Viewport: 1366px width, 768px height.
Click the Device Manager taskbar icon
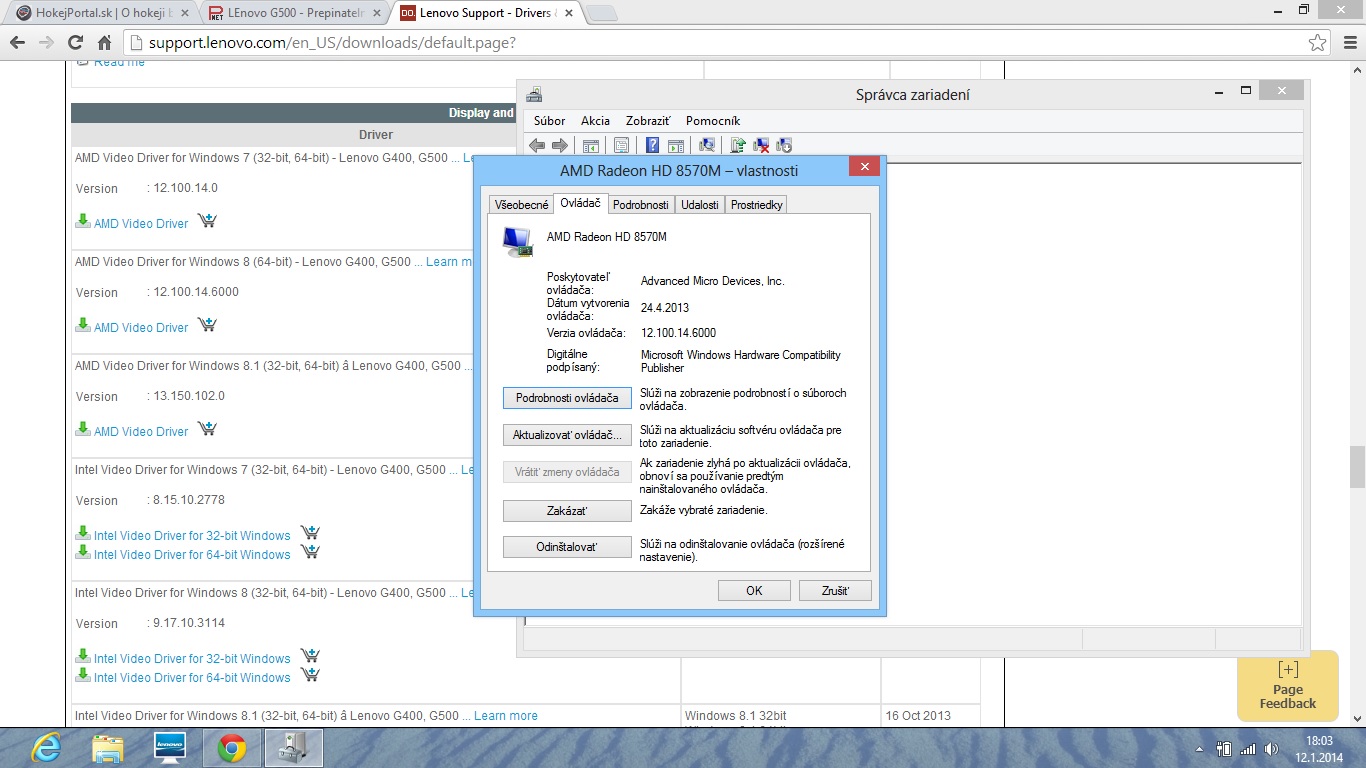[x=294, y=747]
